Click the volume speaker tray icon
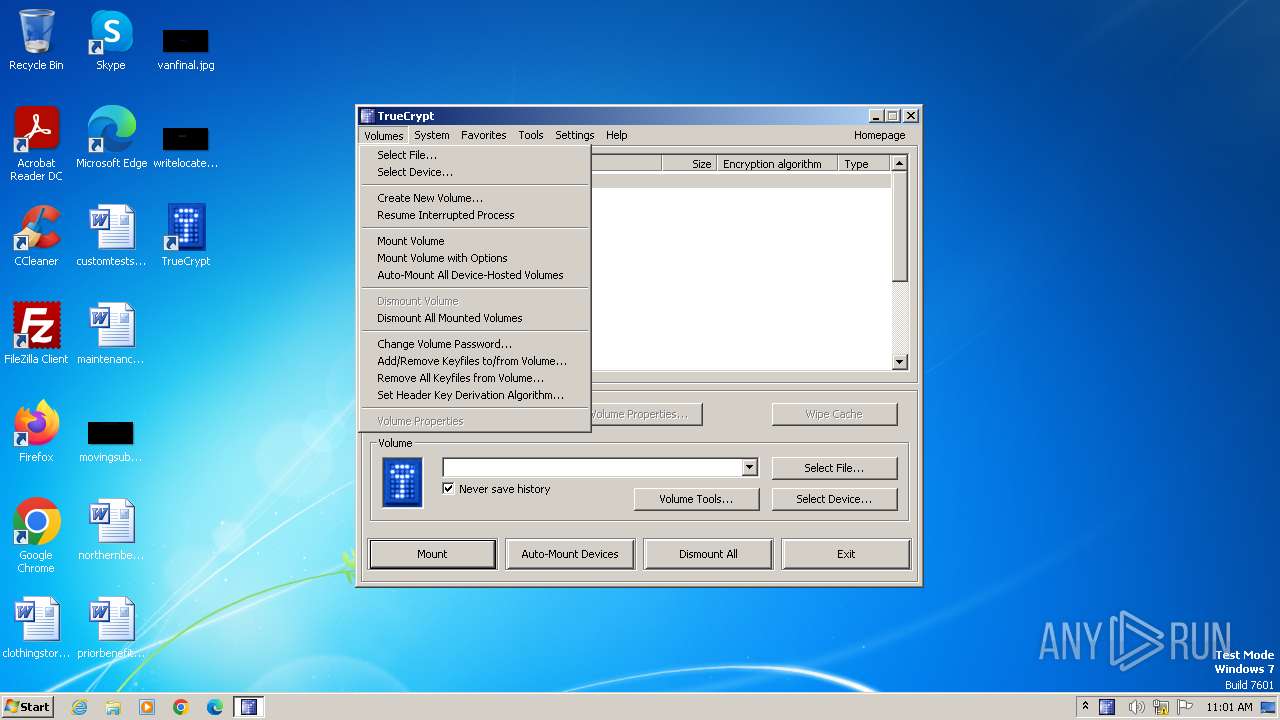 coord(1136,707)
